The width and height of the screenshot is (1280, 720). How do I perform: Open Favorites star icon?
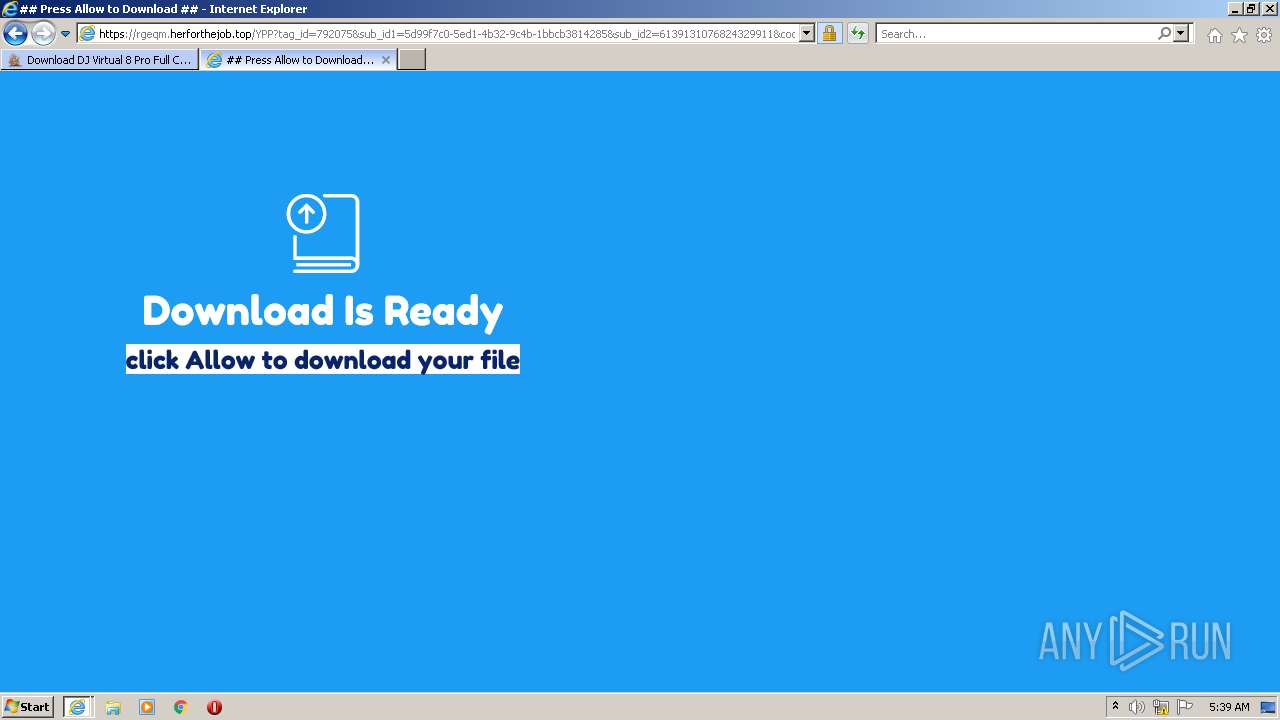pos(1239,35)
